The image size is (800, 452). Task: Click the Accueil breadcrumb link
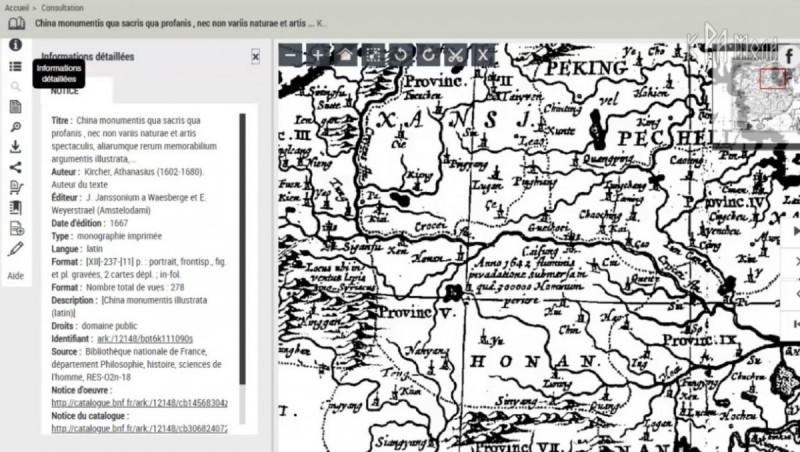click(x=17, y=7)
